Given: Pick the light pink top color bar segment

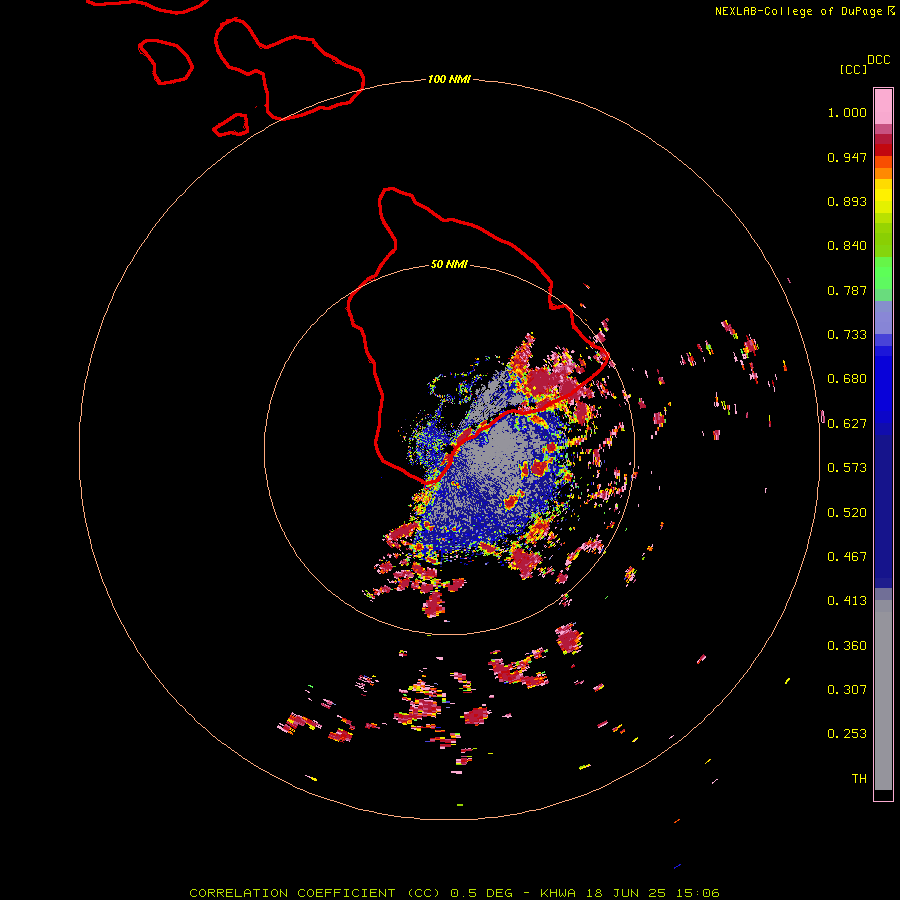Looking at the screenshot, I should coord(883,107).
